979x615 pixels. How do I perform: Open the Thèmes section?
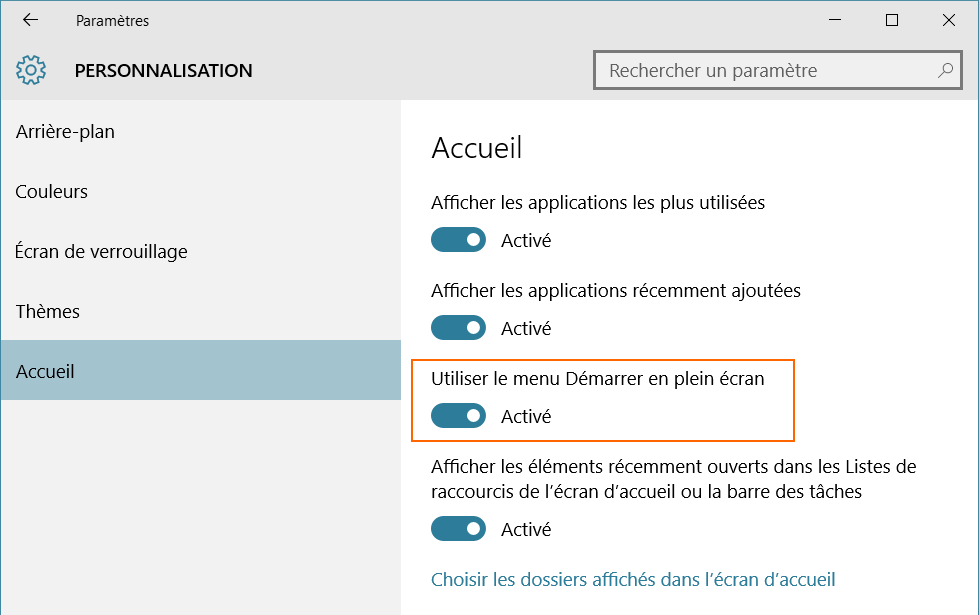(x=48, y=312)
